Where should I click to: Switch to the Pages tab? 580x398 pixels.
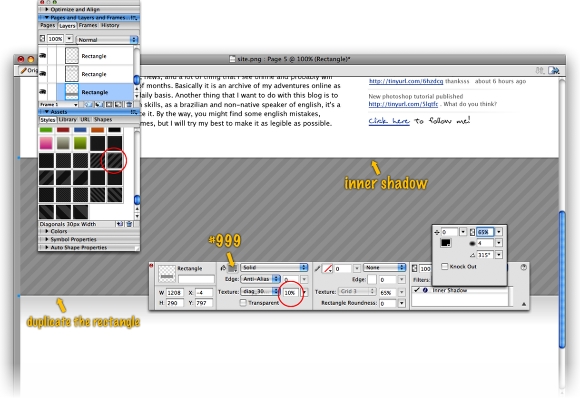click(48, 26)
